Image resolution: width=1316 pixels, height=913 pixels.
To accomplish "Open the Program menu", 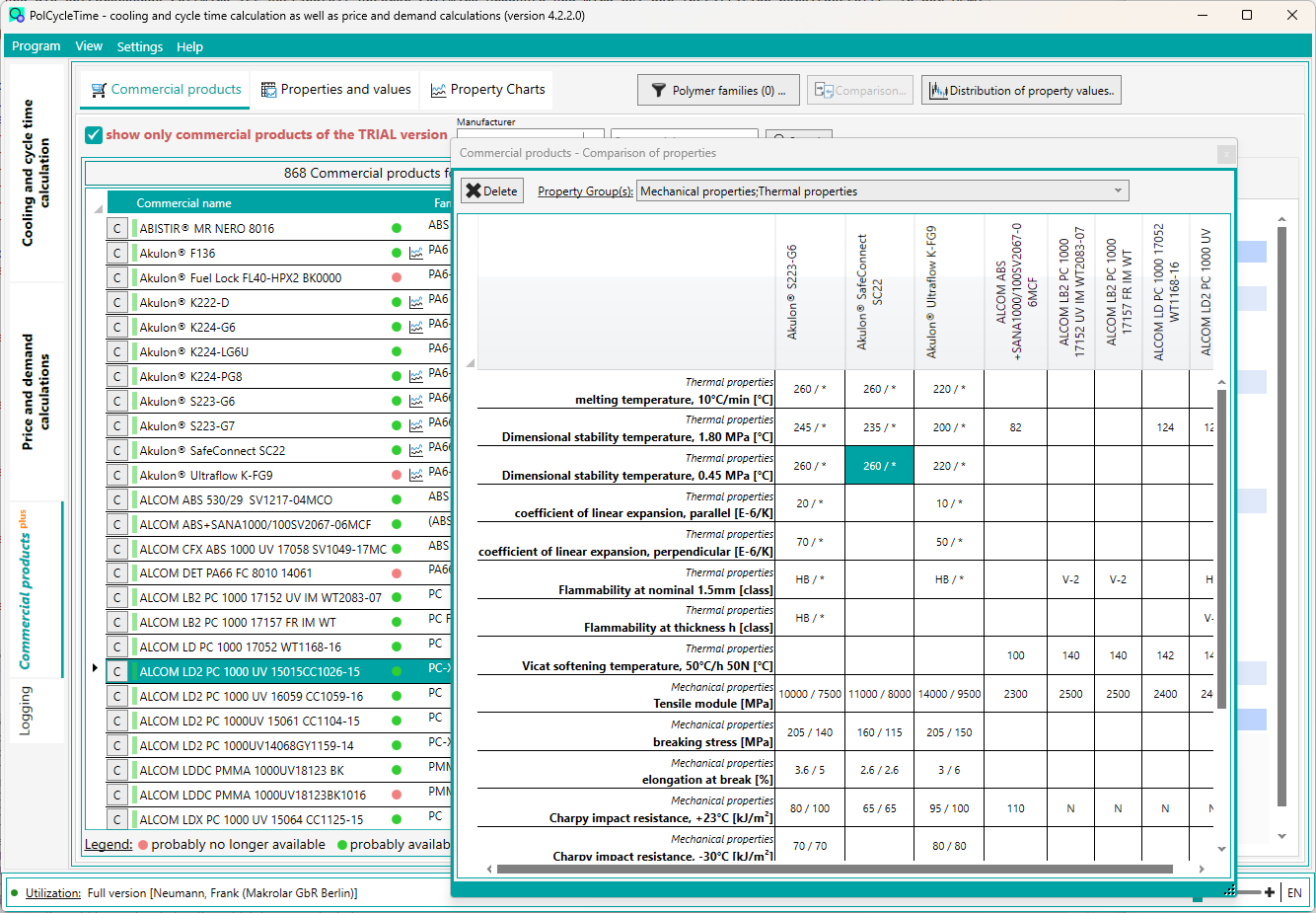I will pyautogui.click(x=37, y=46).
